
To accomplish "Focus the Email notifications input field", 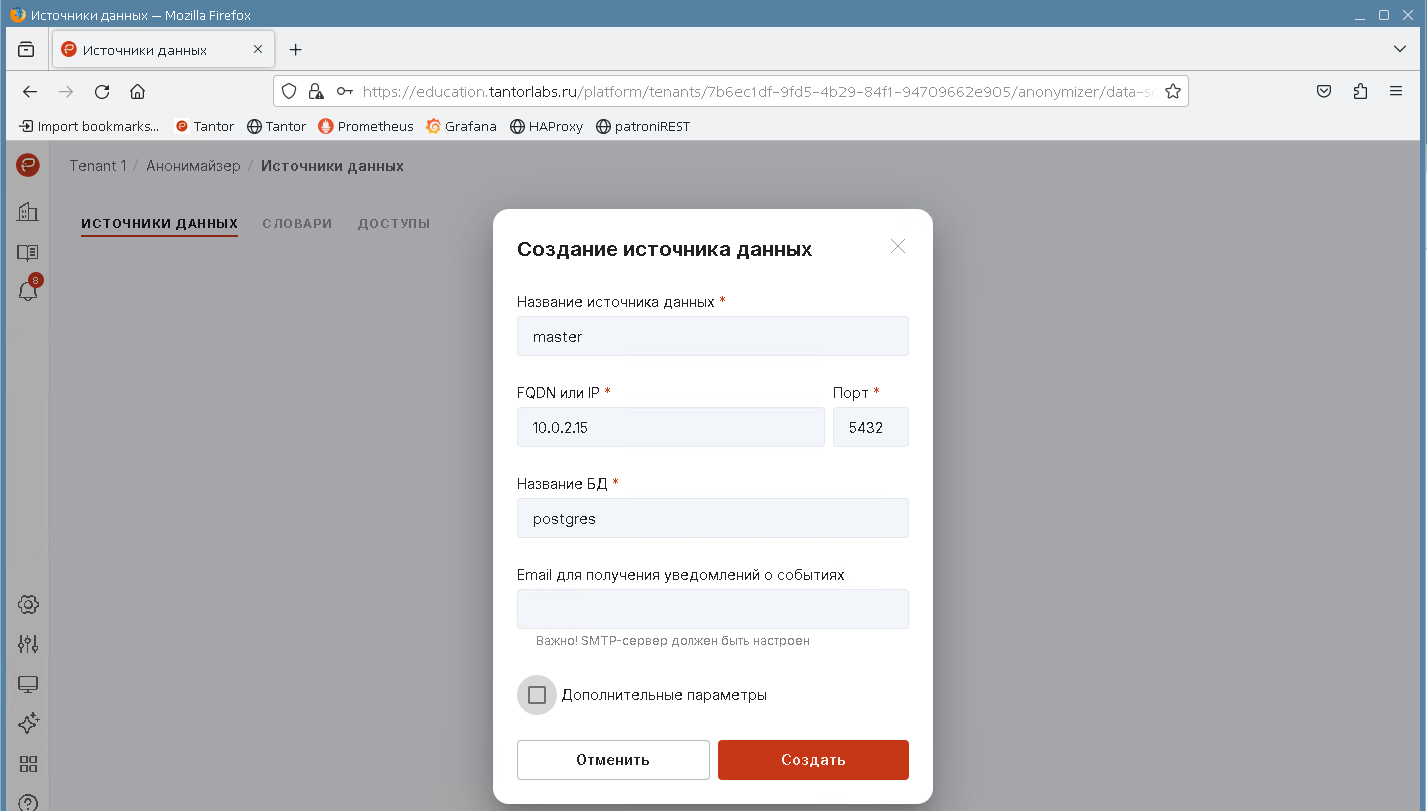I will point(712,609).
